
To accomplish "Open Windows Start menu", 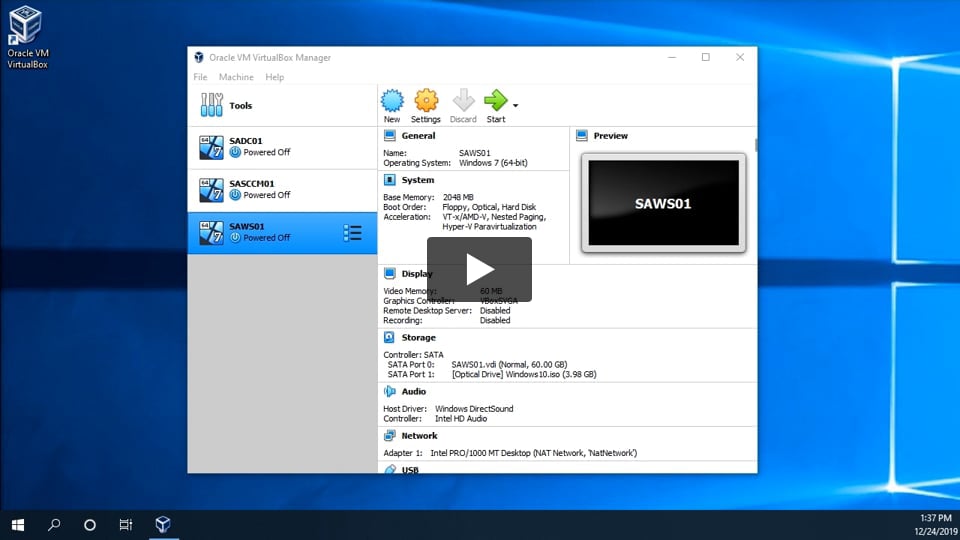I will 18,524.
